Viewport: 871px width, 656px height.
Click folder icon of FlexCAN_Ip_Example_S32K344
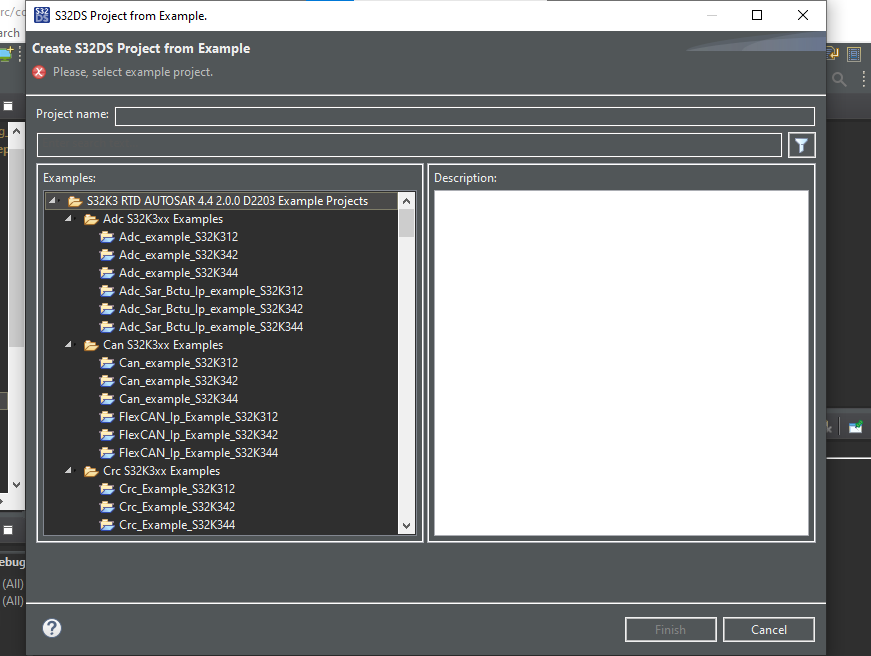[x=107, y=453]
